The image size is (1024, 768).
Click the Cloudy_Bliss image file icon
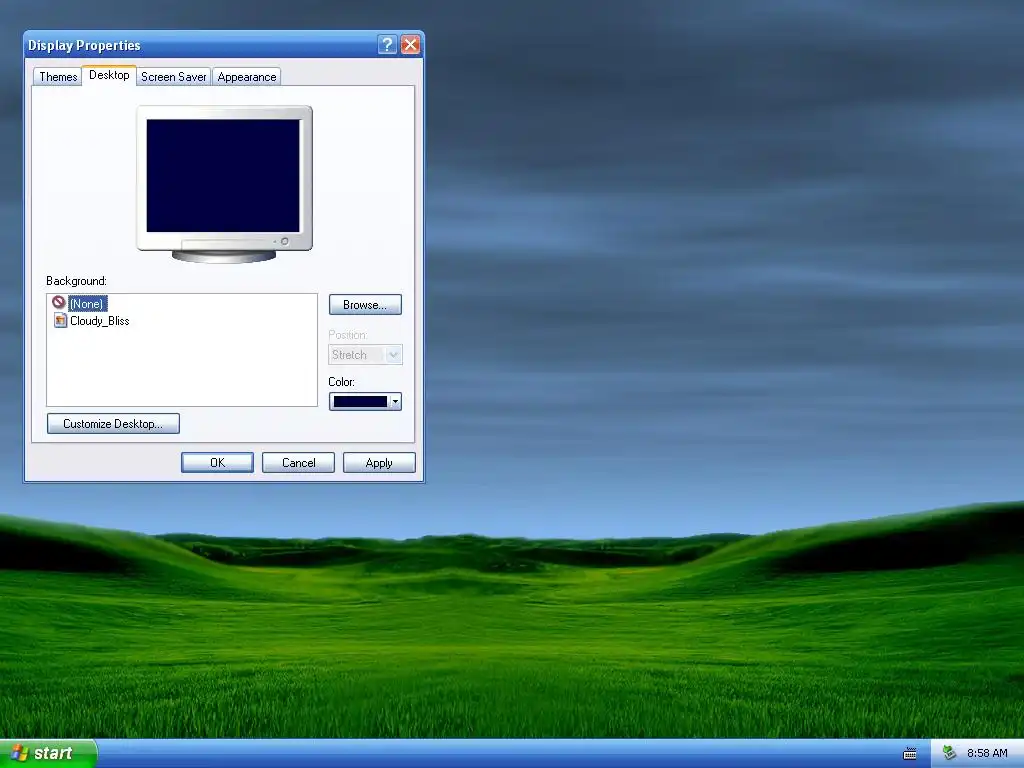coord(60,320)
